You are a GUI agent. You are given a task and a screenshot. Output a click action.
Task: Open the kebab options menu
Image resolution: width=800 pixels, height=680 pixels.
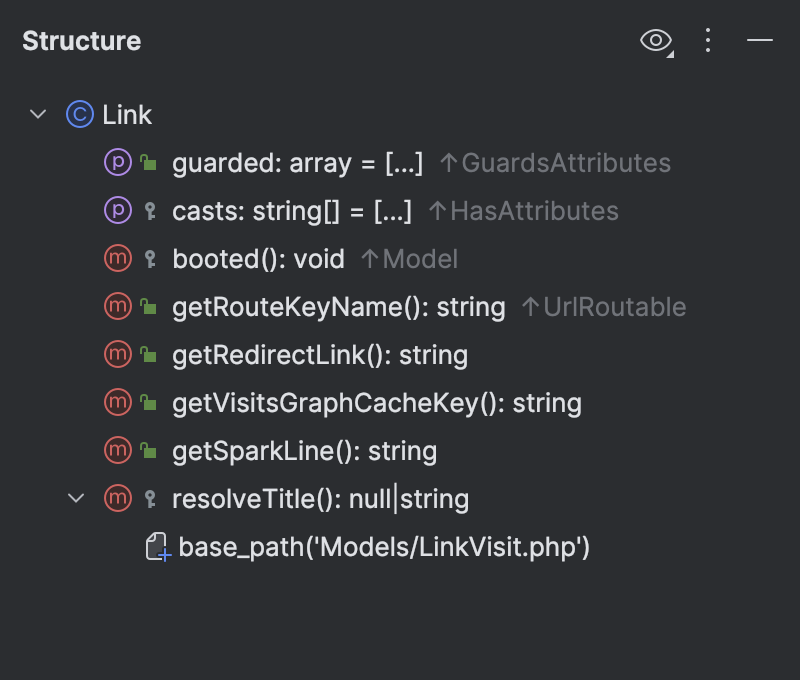[708, 41]
